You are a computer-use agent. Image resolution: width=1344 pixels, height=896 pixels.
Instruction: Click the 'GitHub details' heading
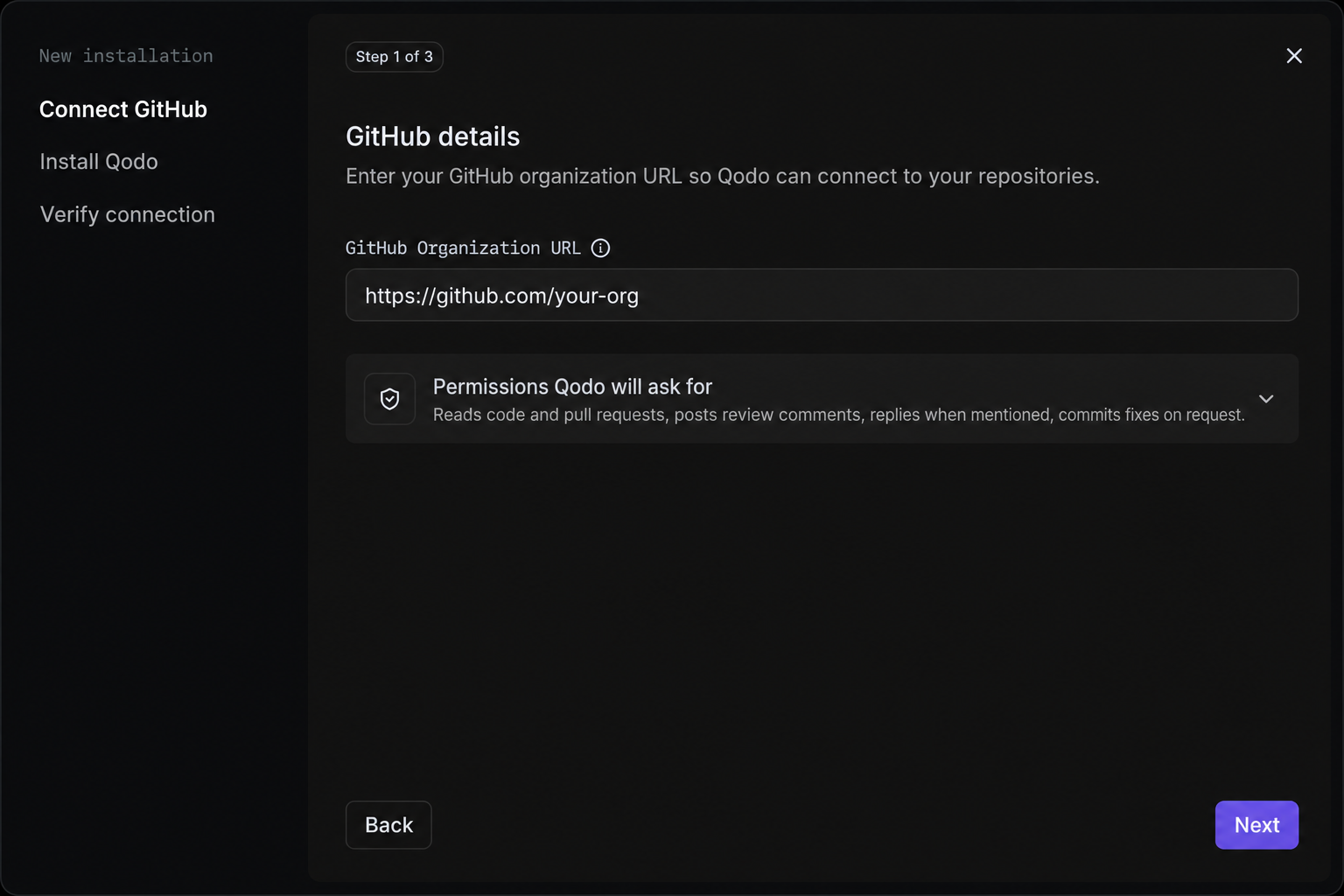[433, 136]
